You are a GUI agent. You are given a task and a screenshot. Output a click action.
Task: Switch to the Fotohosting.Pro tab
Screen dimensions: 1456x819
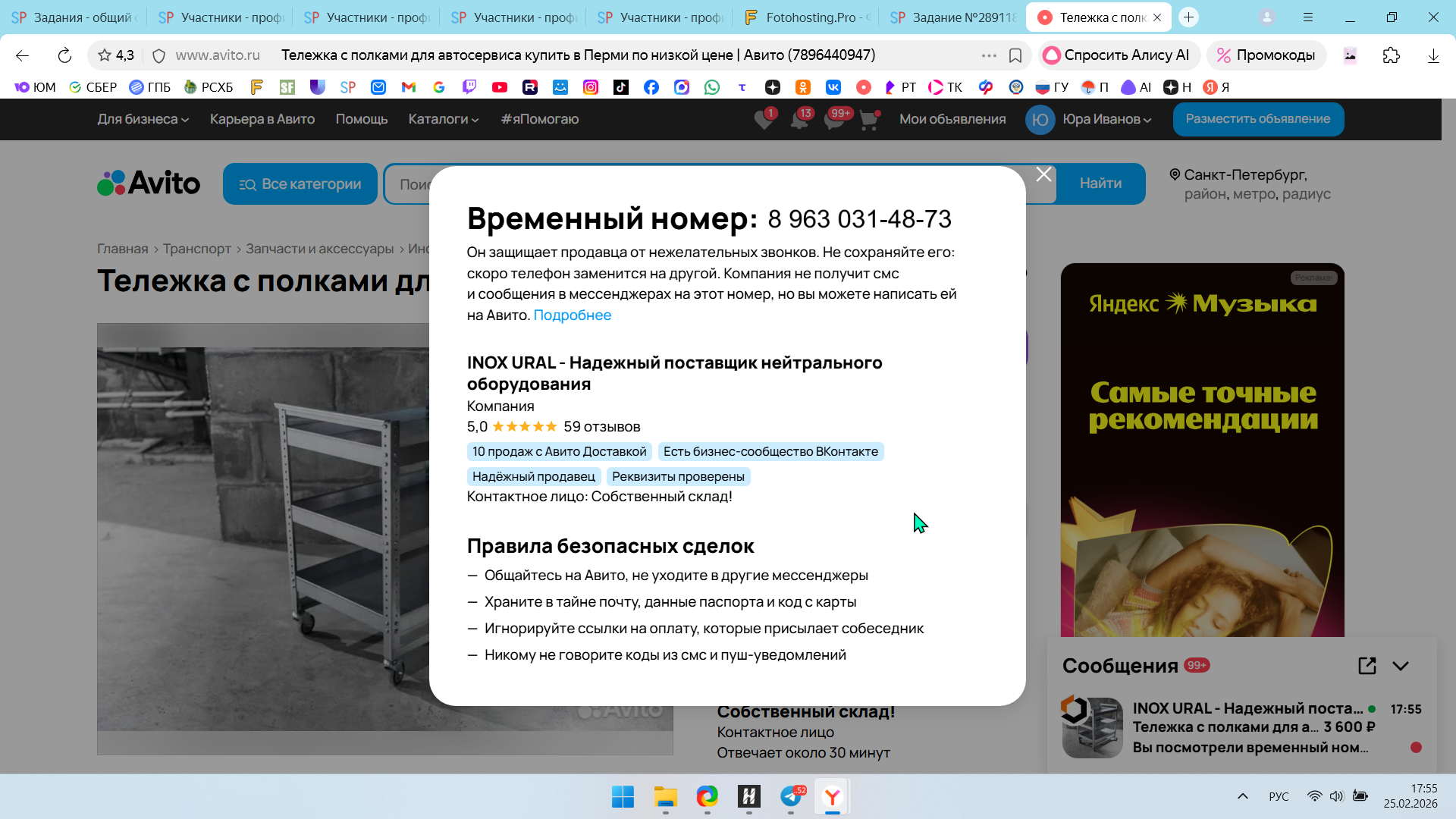click(808, 17)
